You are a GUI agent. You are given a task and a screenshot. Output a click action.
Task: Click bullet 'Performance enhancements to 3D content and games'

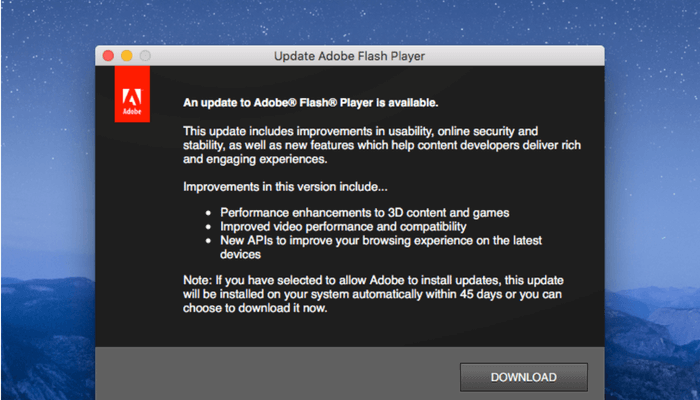[365, 212]
